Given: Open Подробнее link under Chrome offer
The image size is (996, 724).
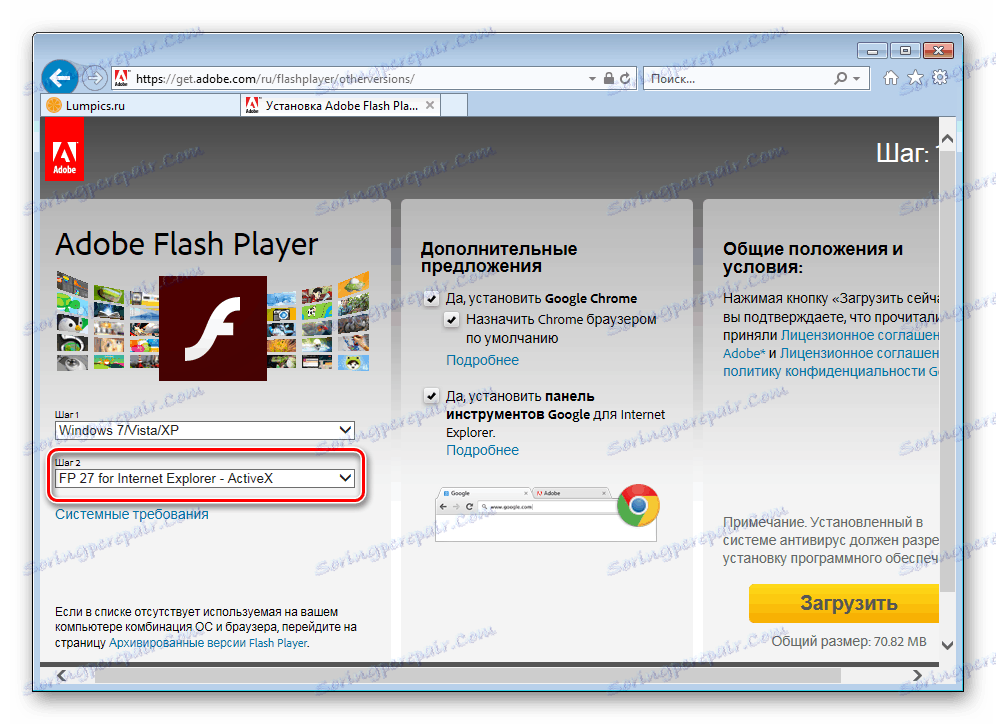Looking at the screenshot, I should click(x=482, y=360).
